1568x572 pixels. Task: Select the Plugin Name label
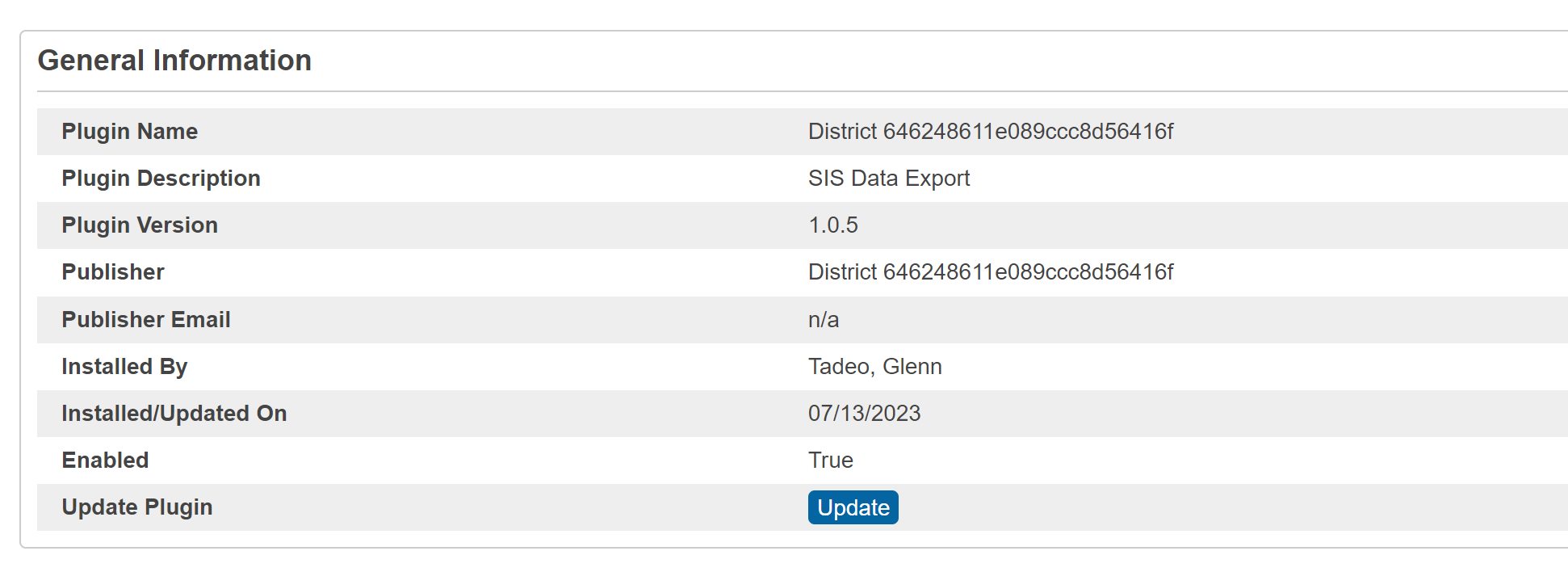[x=129, y=131]
